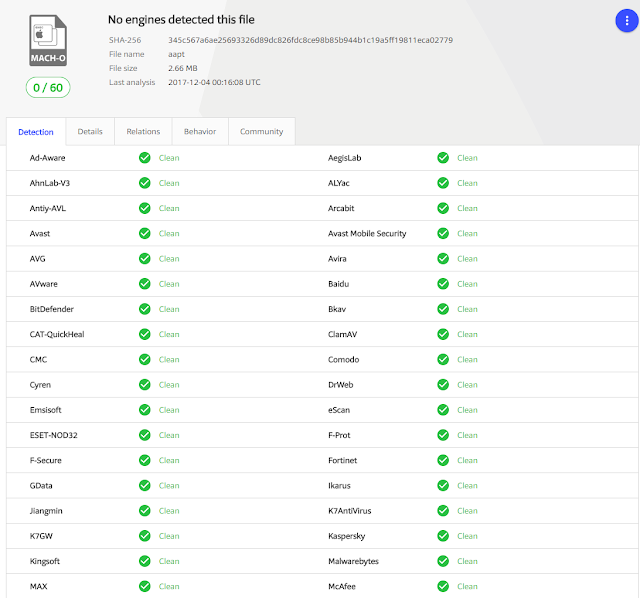Screen dimensions: 640x598
Task: Click the green check icon for MAX
Action: [x=144, y=586]
